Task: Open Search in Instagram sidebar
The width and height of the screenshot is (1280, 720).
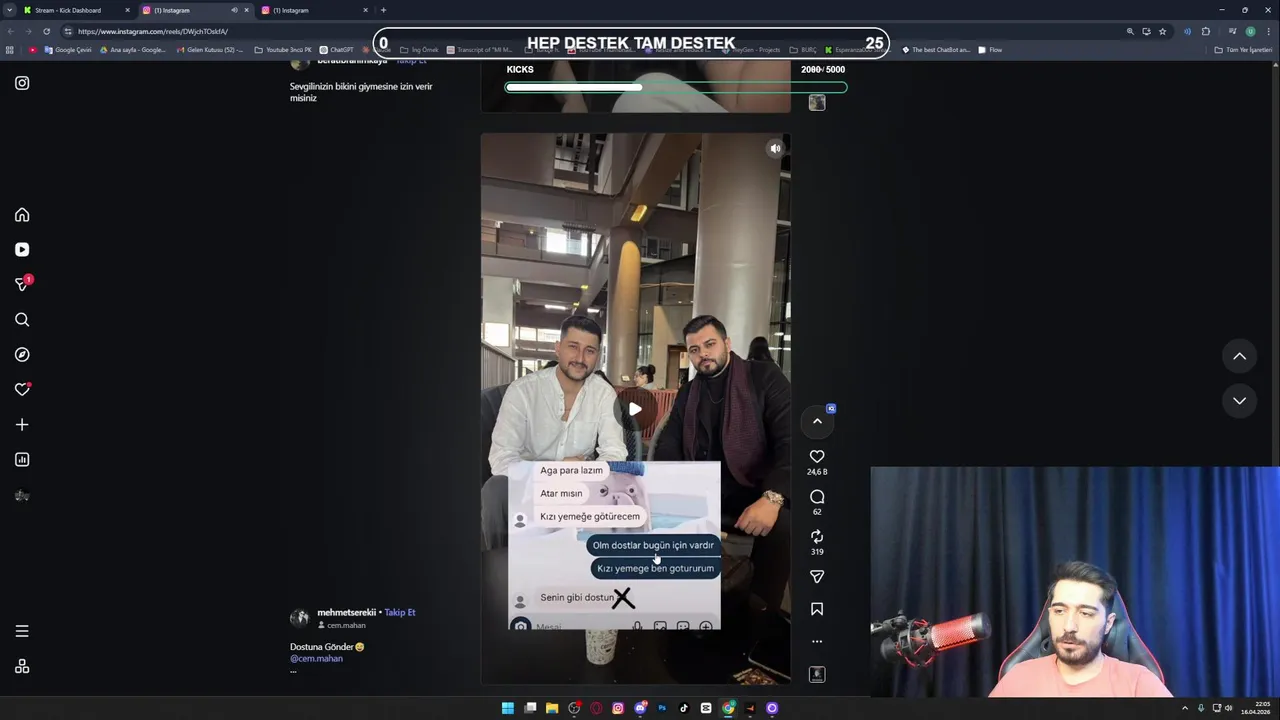Action: pyautogui.click(x=22, y=320)
